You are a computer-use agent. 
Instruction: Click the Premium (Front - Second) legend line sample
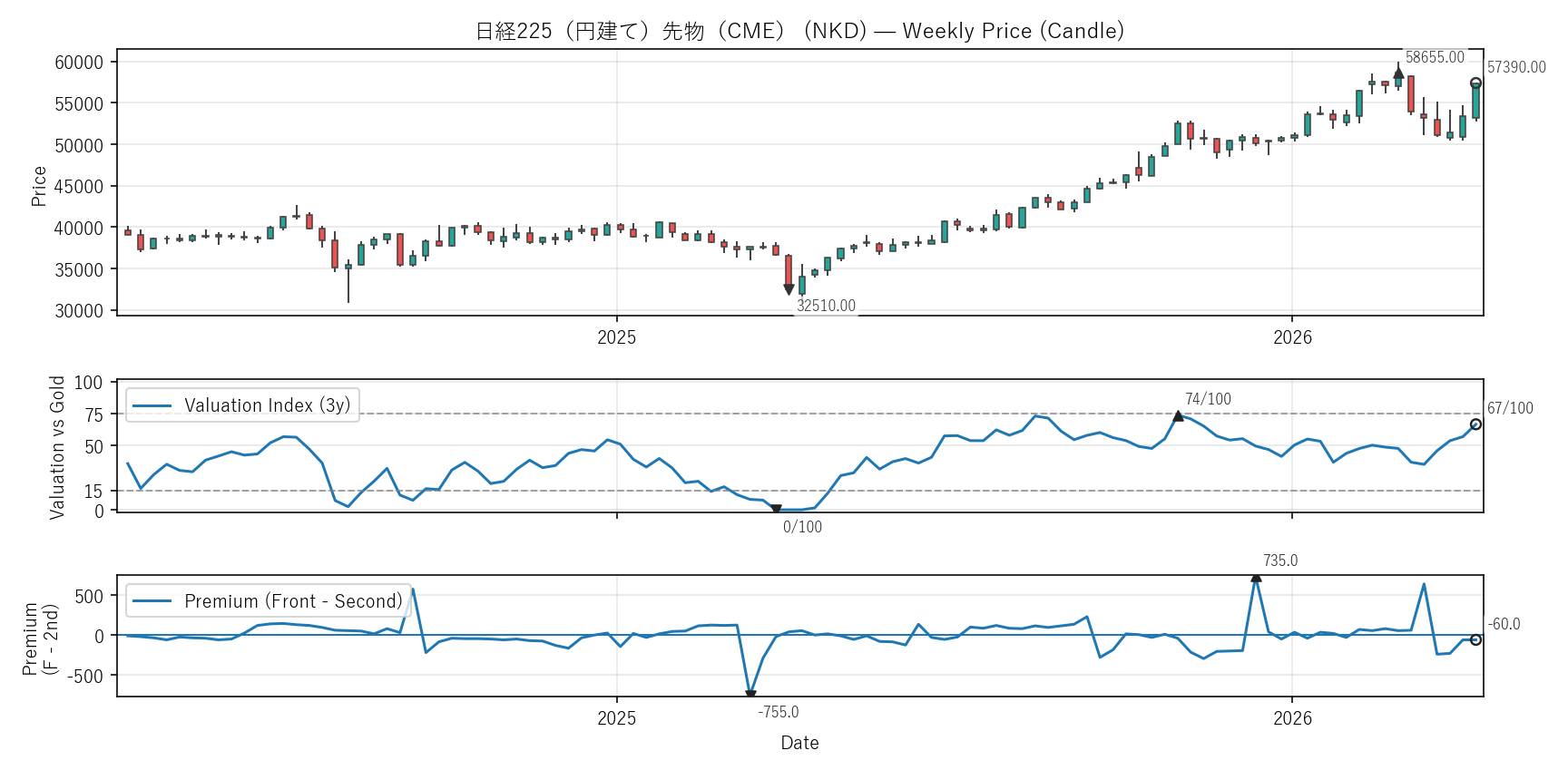(152, 601)
